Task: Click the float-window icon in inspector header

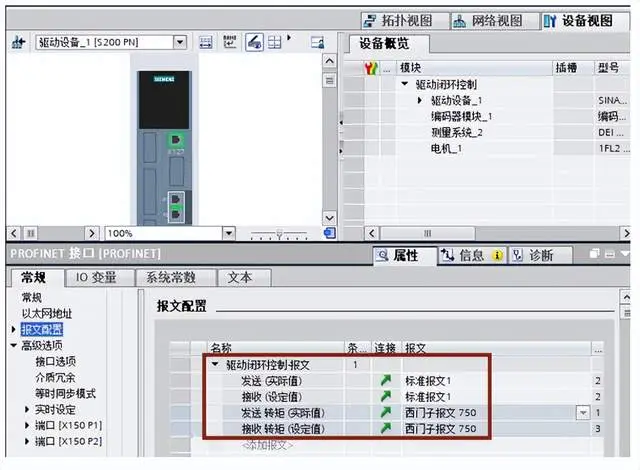Action: [x=594, y=254]
